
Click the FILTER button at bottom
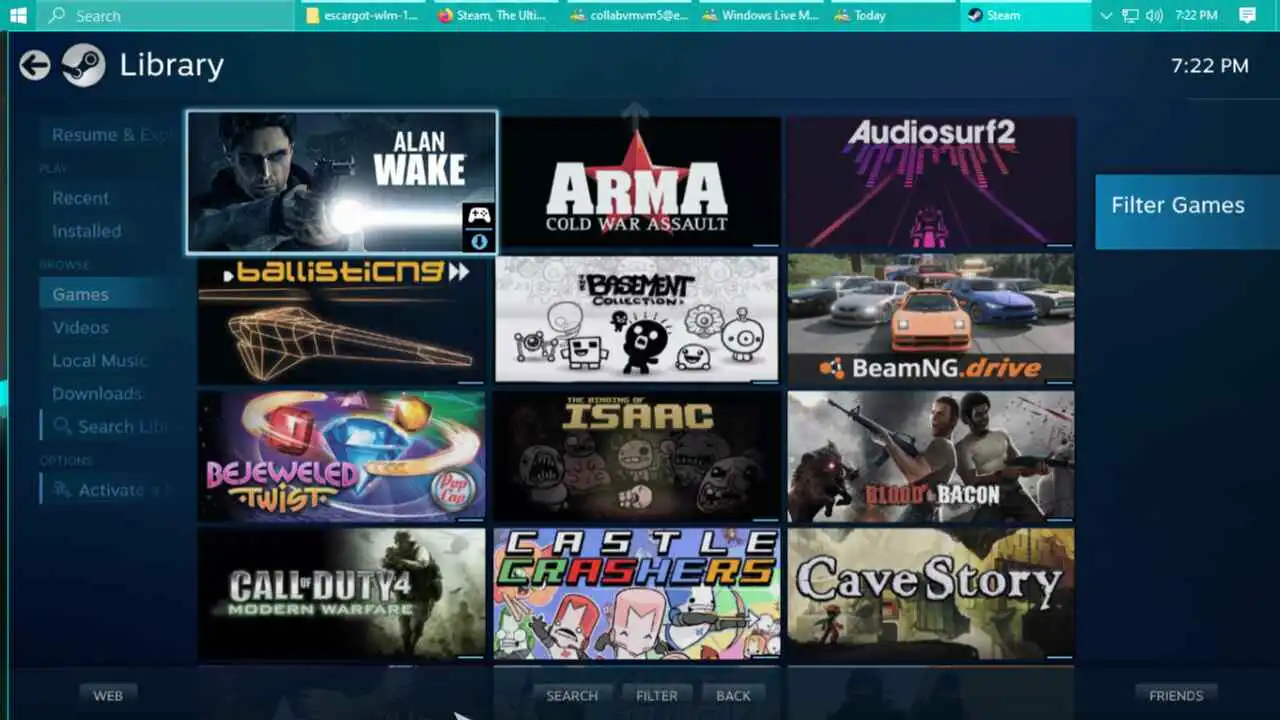click(657, 696)
